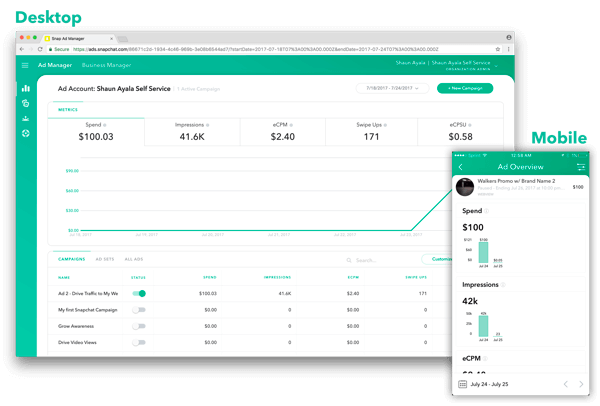This screenshot has width=600, height=406.
Task: Bookmark the page with the star icon
Action: click(497, 49)
